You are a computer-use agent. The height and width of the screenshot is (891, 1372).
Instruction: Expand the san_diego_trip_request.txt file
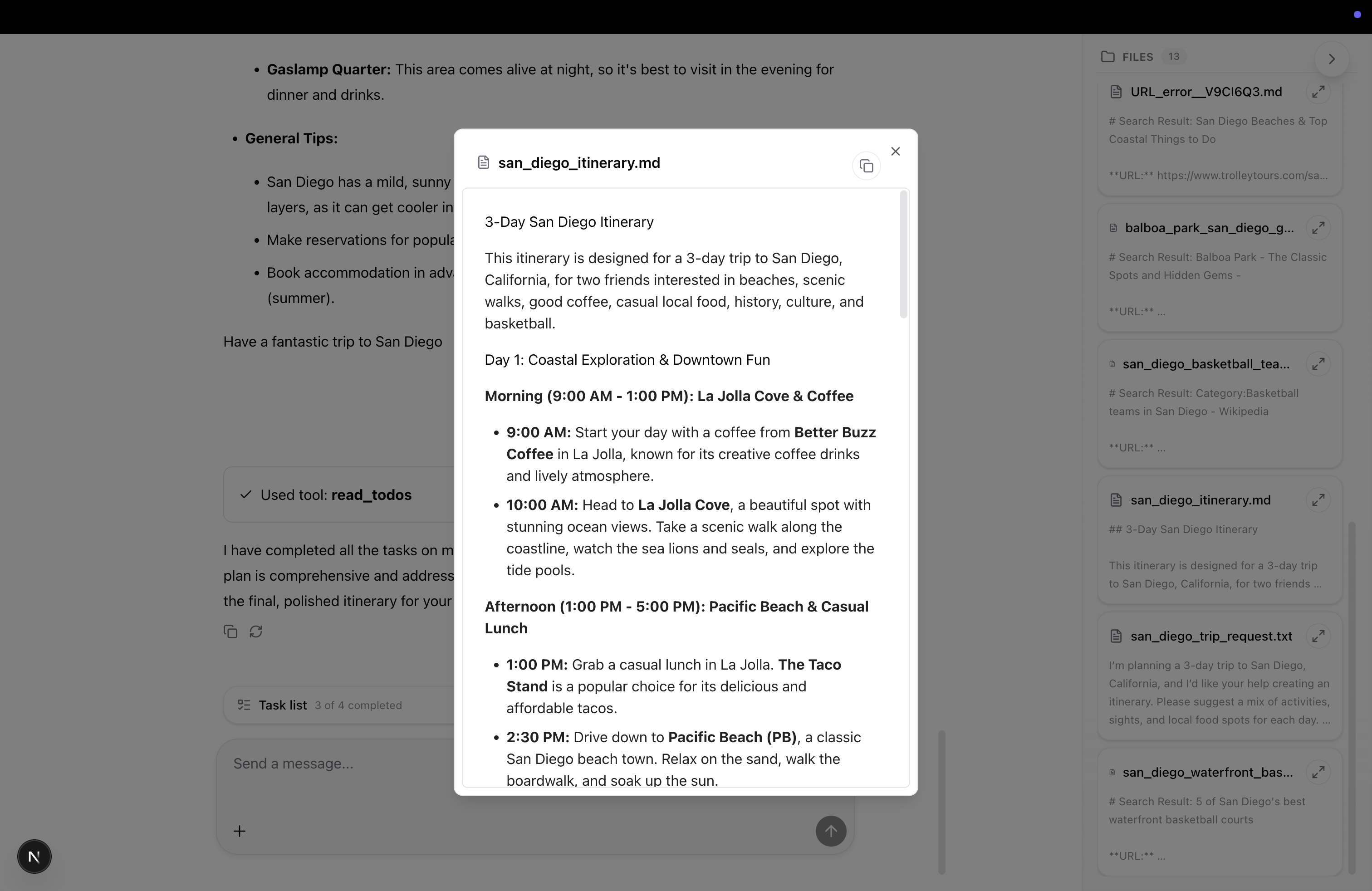click(x=1318, y=636)
